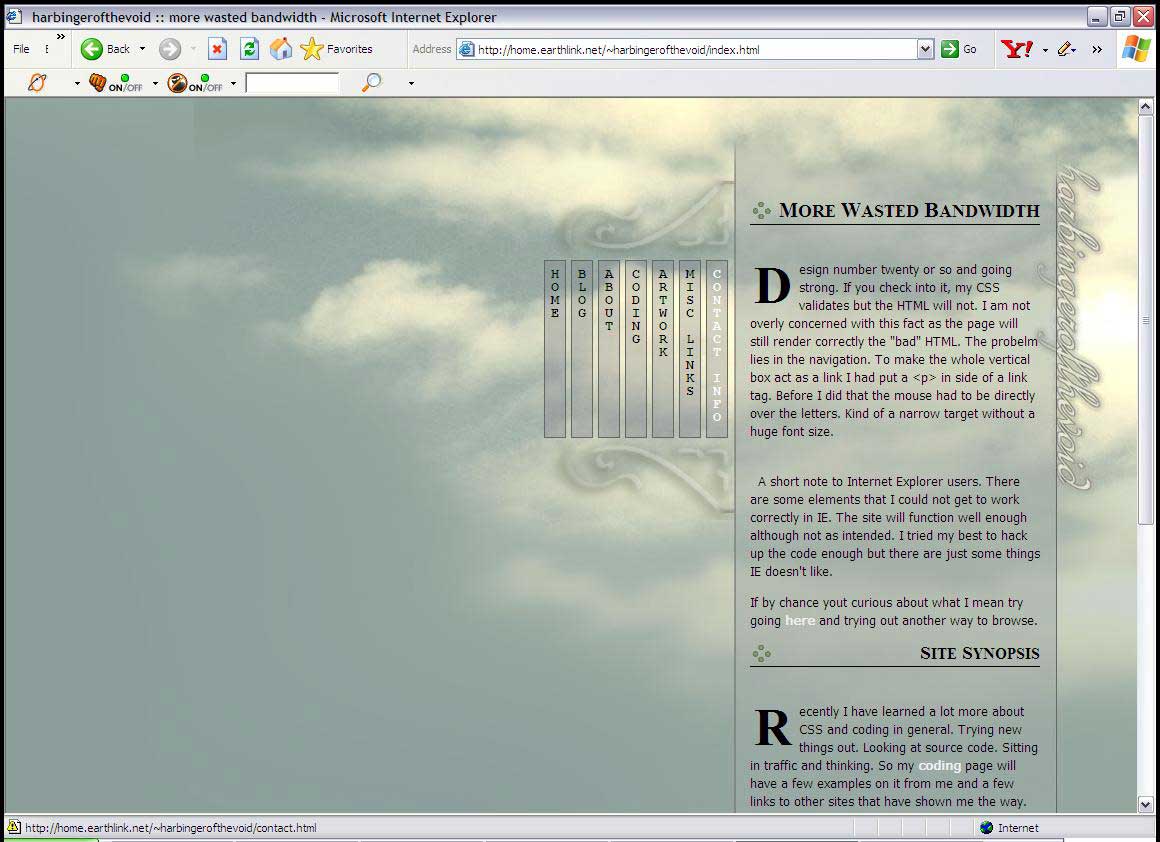
Task: Expand the Yahoo toolbar overflow chevron
Action: (x=1097, y=50)
